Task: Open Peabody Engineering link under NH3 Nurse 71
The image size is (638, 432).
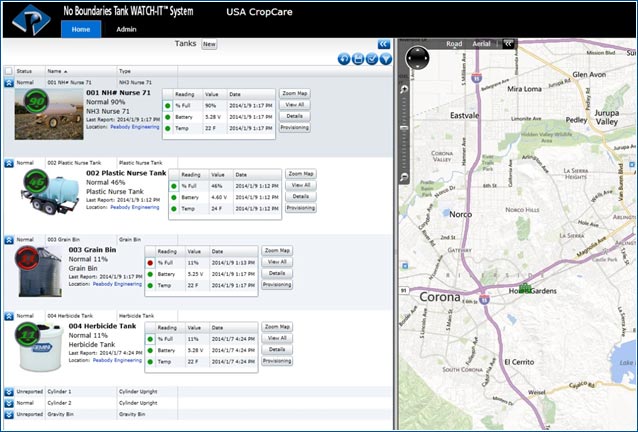Action: pos(135,127)
